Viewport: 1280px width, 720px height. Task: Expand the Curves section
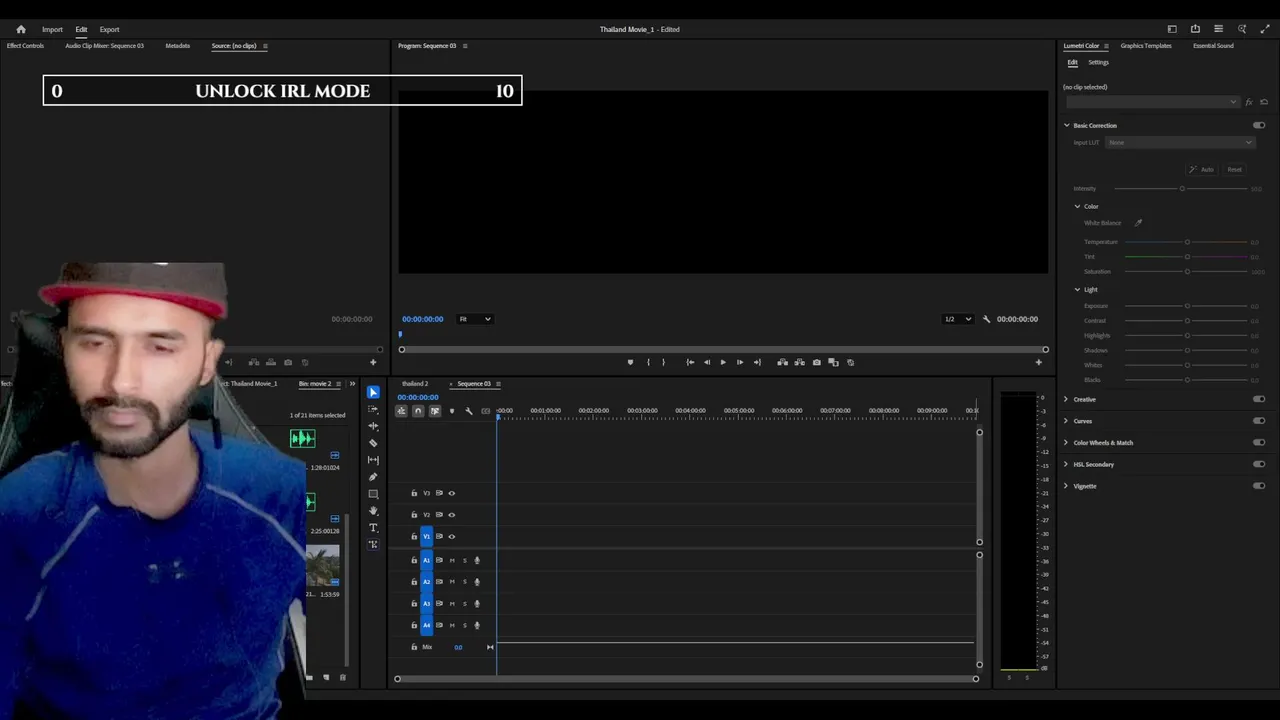(x=1067, y=421)
